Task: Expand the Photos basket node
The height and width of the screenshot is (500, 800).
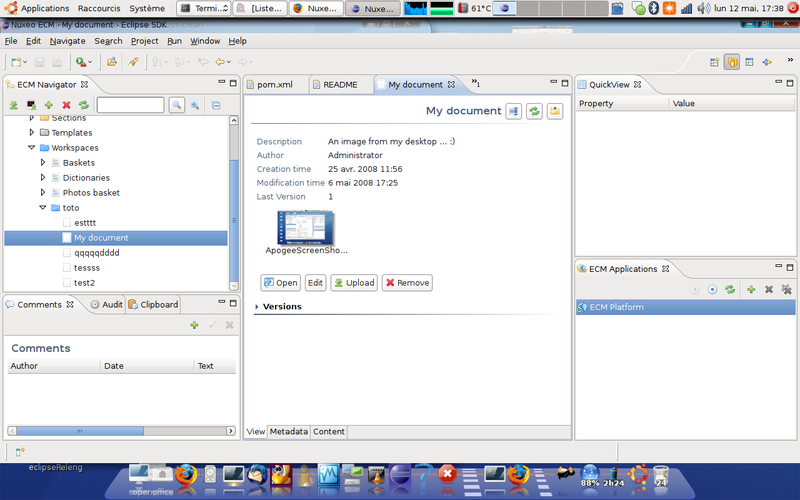Action: [43, 192]
